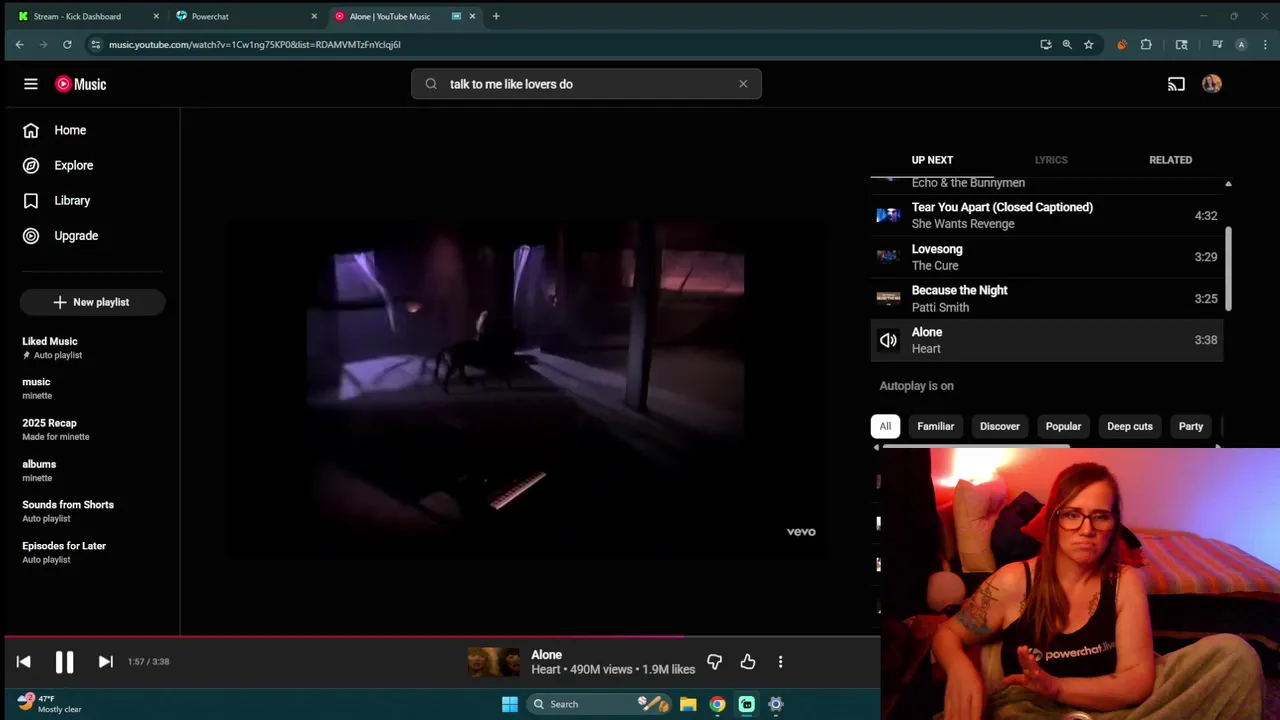This screenshot has height=720, width=1280.
Task: Select the Party filter chip
Action: click(x=1191, y=426)
